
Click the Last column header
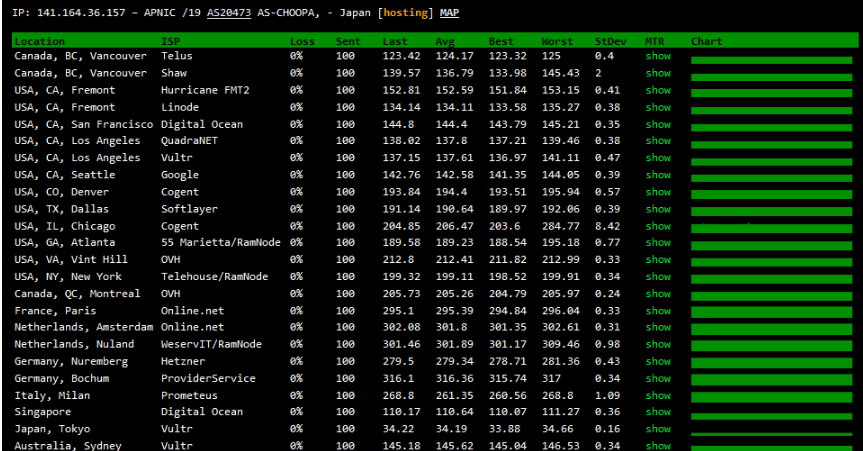click(x=395, y=41)
